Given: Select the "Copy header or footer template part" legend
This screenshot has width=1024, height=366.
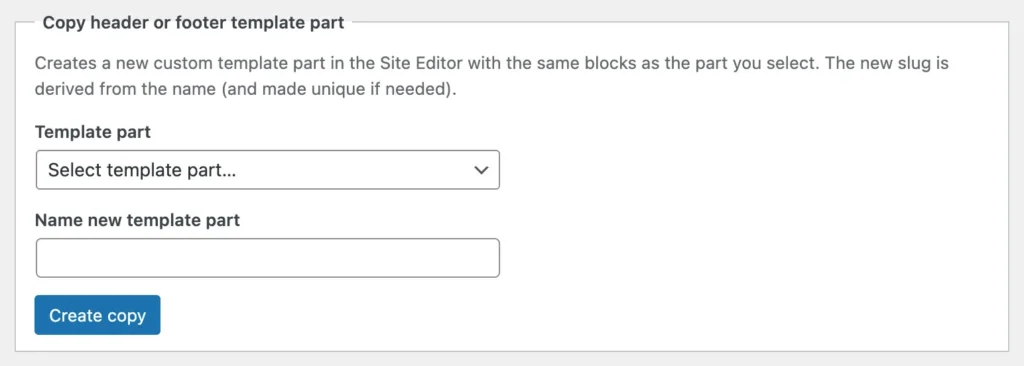Looking at the screenshot, I should pyautogui.click(x=193, y=23).
